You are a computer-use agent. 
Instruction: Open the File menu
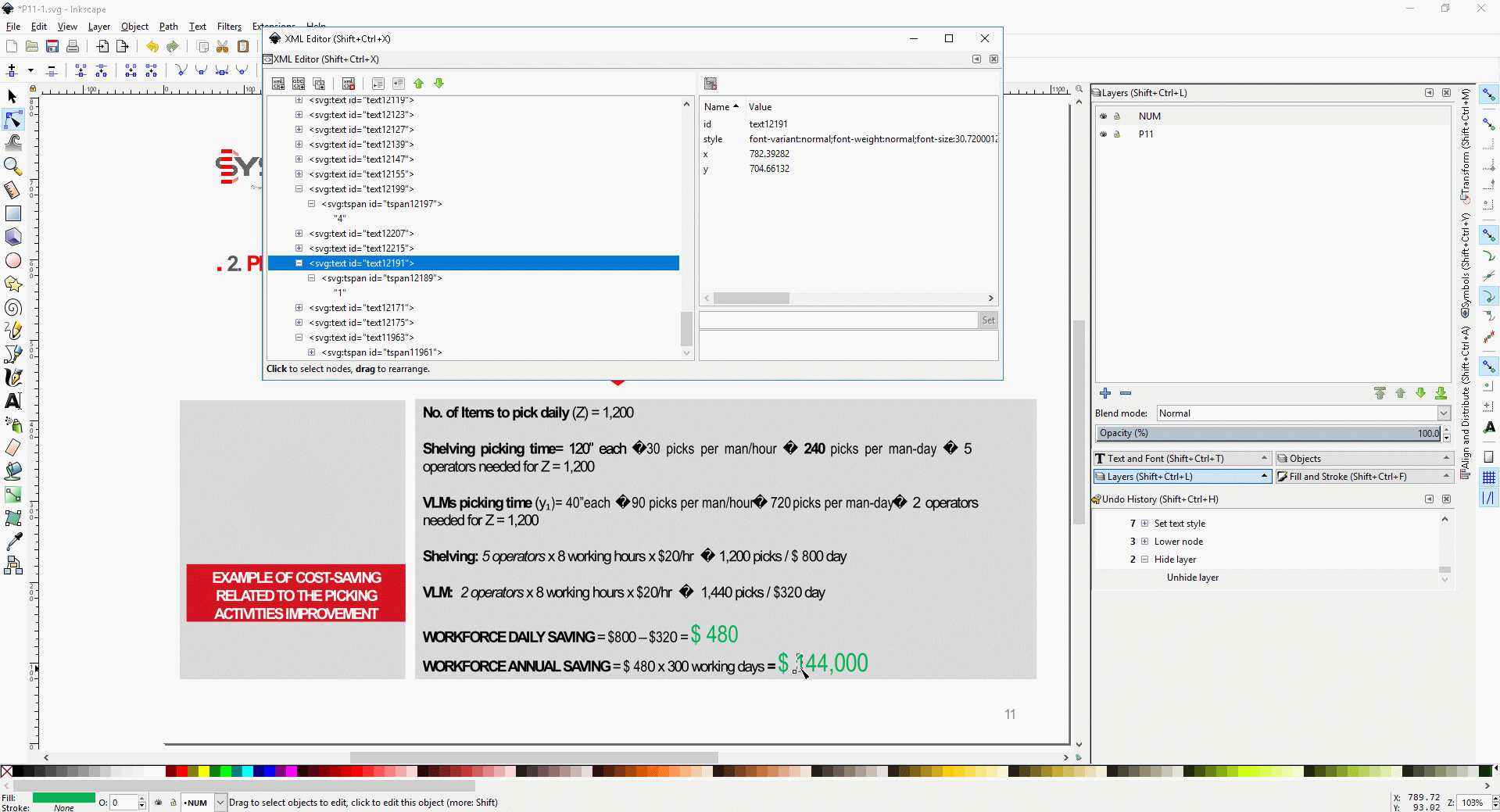[13, 26]
